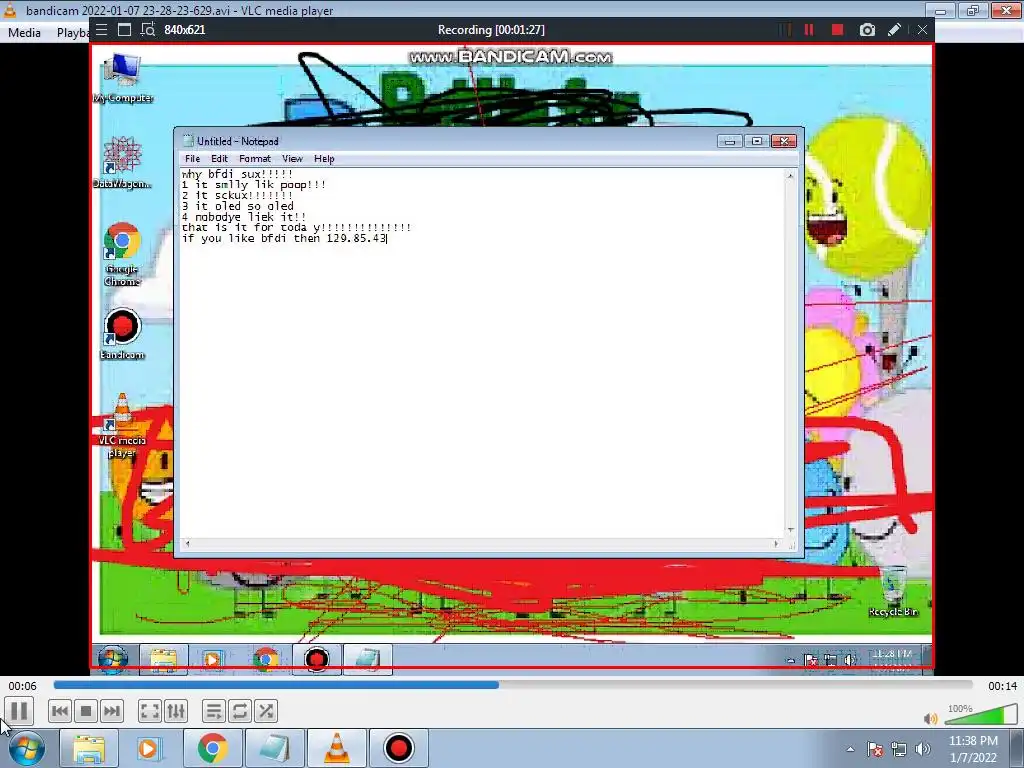Select Bandicam find-window area icon
Image resolution: width=1024 pixels, height=768 pixels.
pos(148,29)
